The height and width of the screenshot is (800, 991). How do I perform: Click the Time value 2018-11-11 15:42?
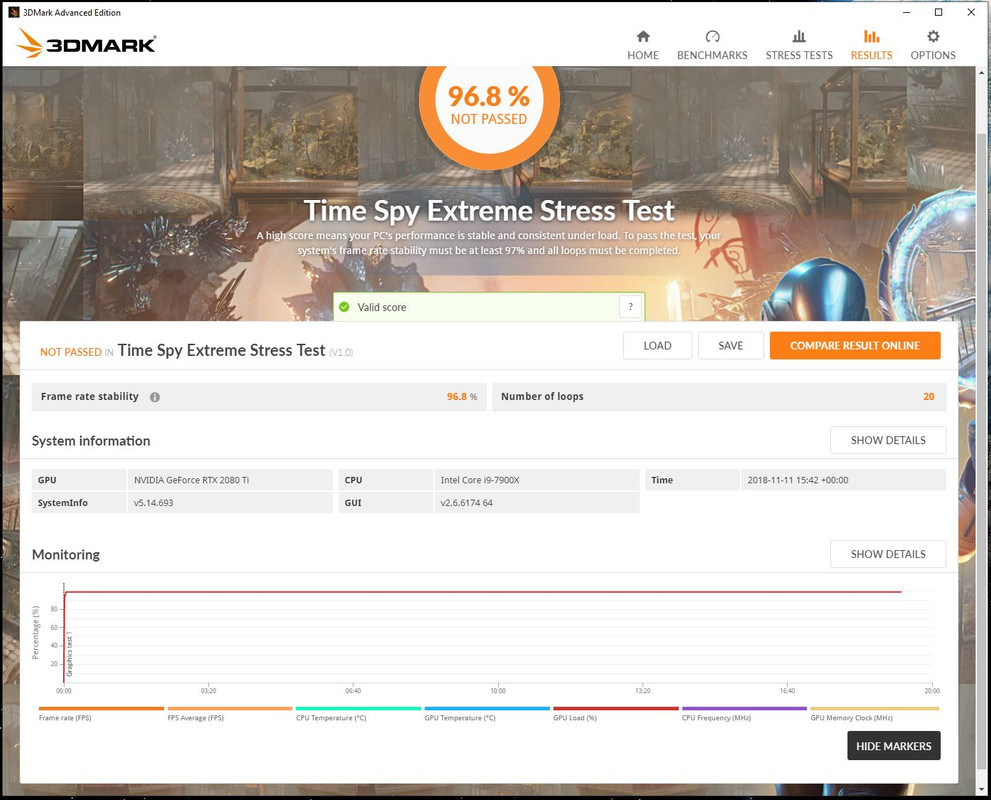pyautogui.click(x=798, y=480)
